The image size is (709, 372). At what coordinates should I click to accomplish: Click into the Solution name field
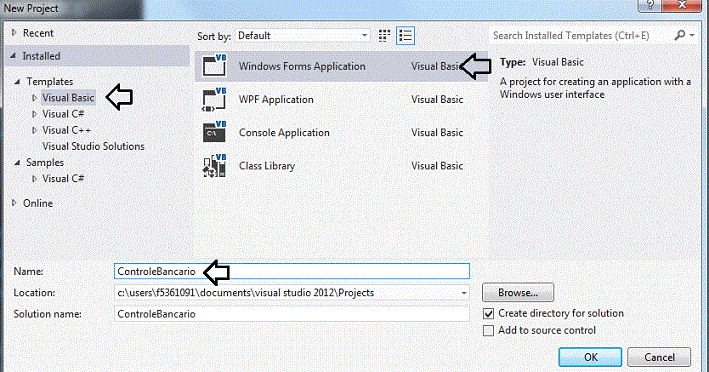pos(292,314)
